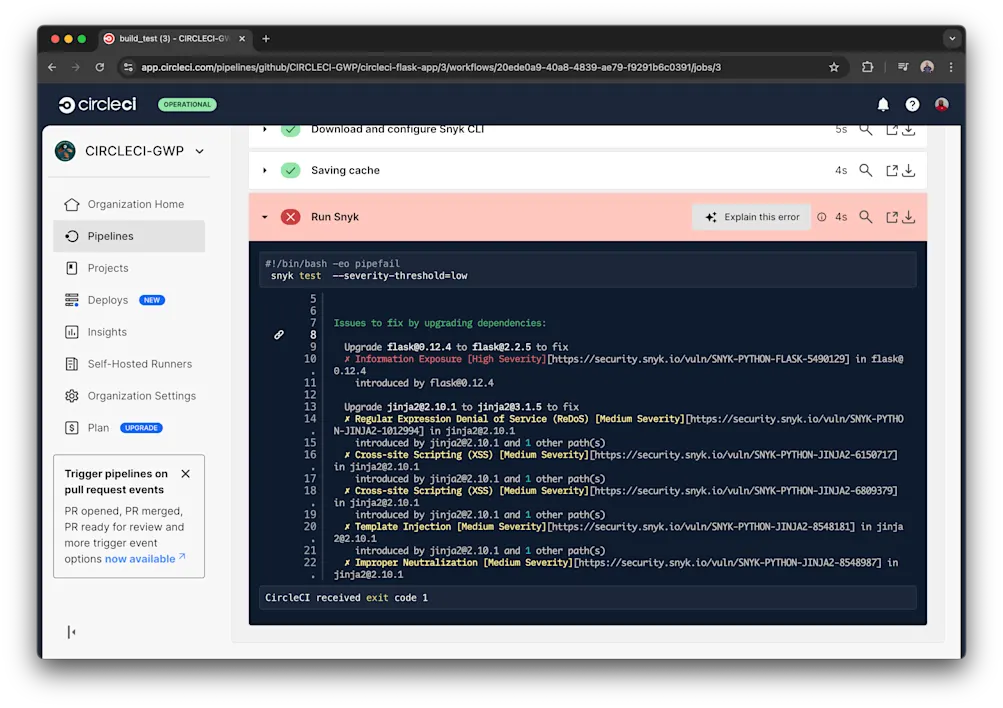Screen dimensions: 1003x708
Task: Click the info icon next to 4s in Run Snyk
Action: [x=821, y=217]
